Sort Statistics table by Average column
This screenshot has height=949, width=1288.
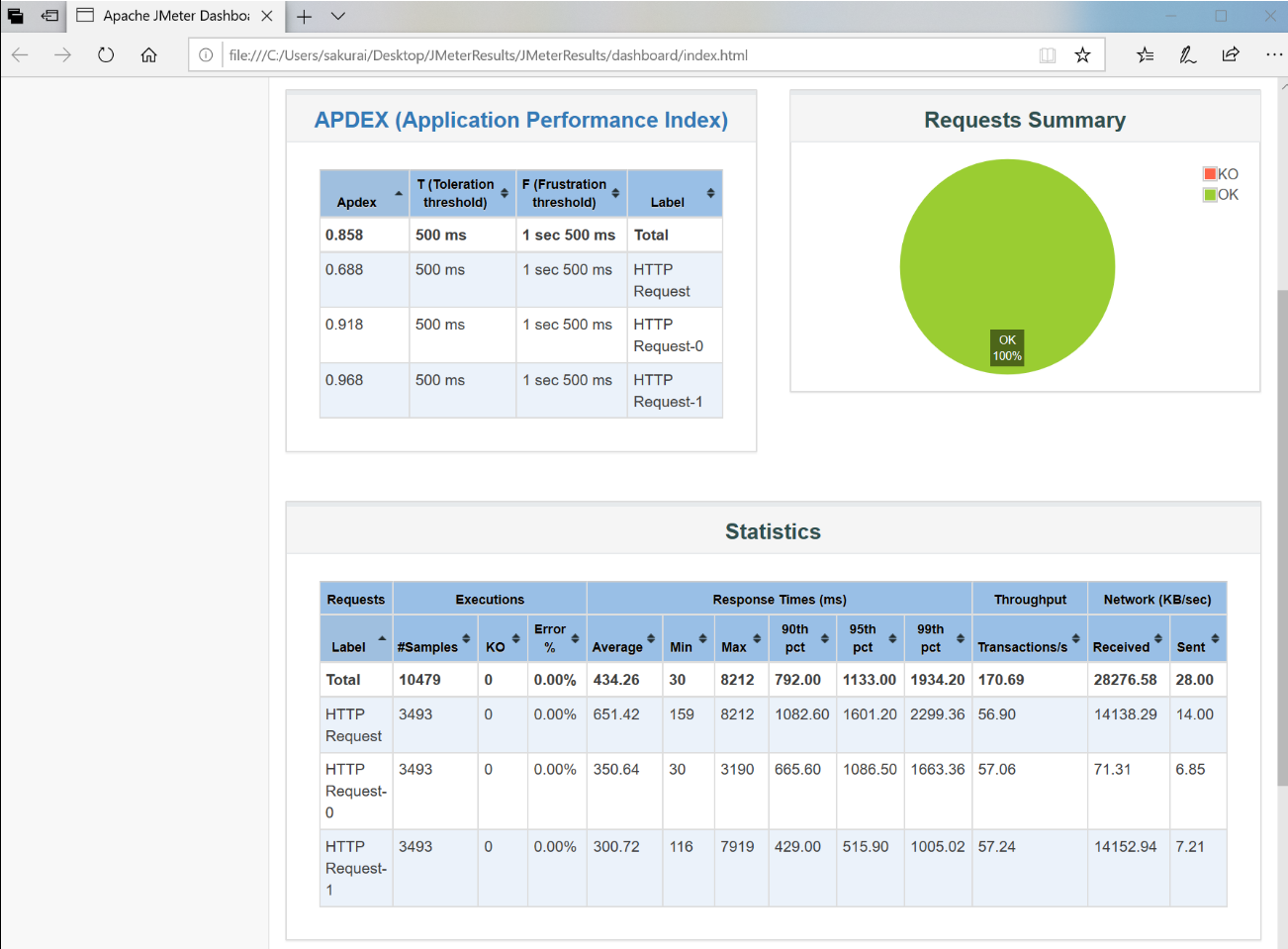(x=622, y=638)
